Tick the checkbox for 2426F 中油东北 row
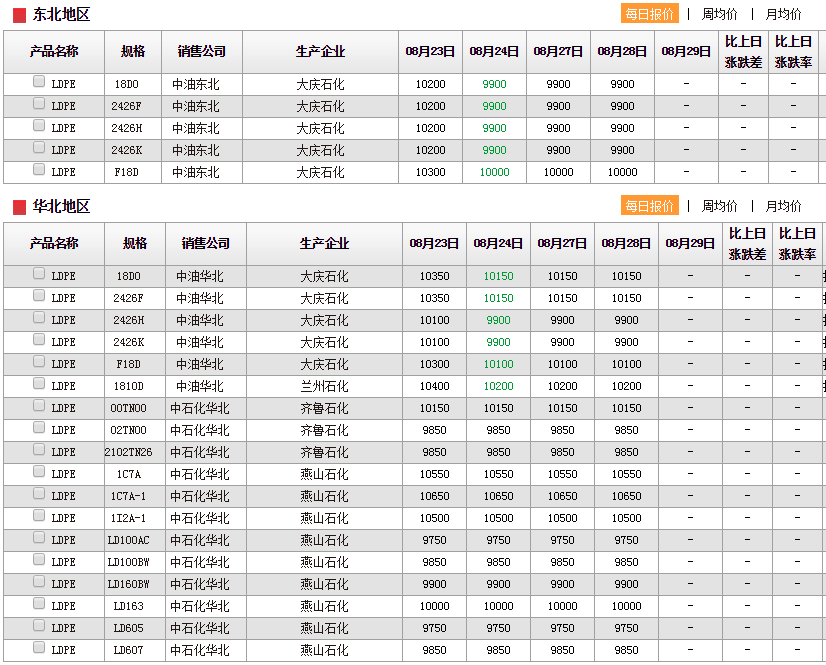This screenshot has height=665, width=826. coord(38,103)
